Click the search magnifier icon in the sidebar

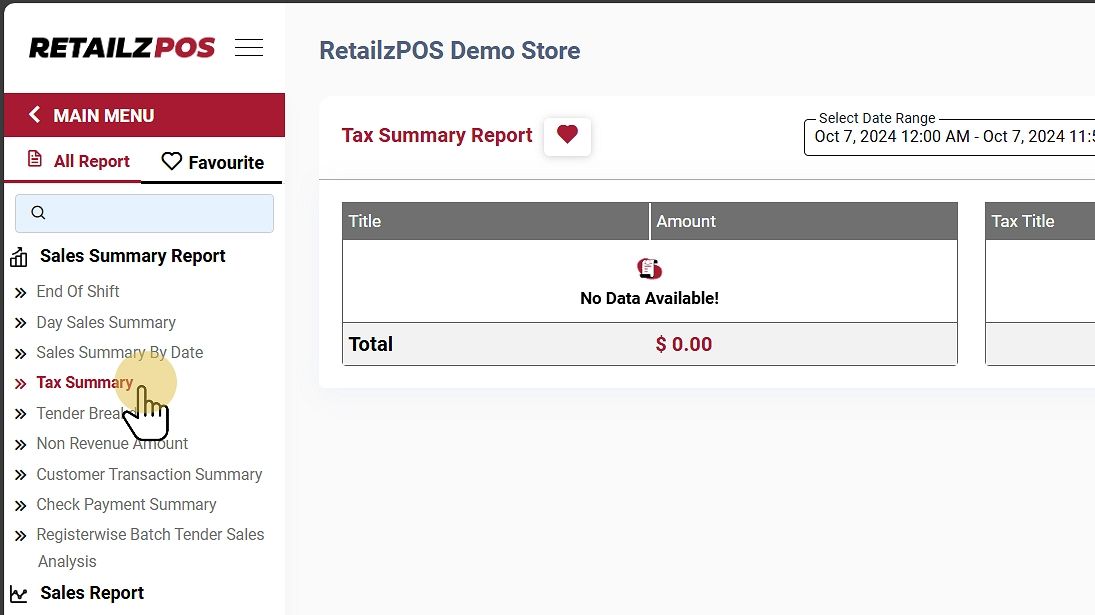(39, 213)
